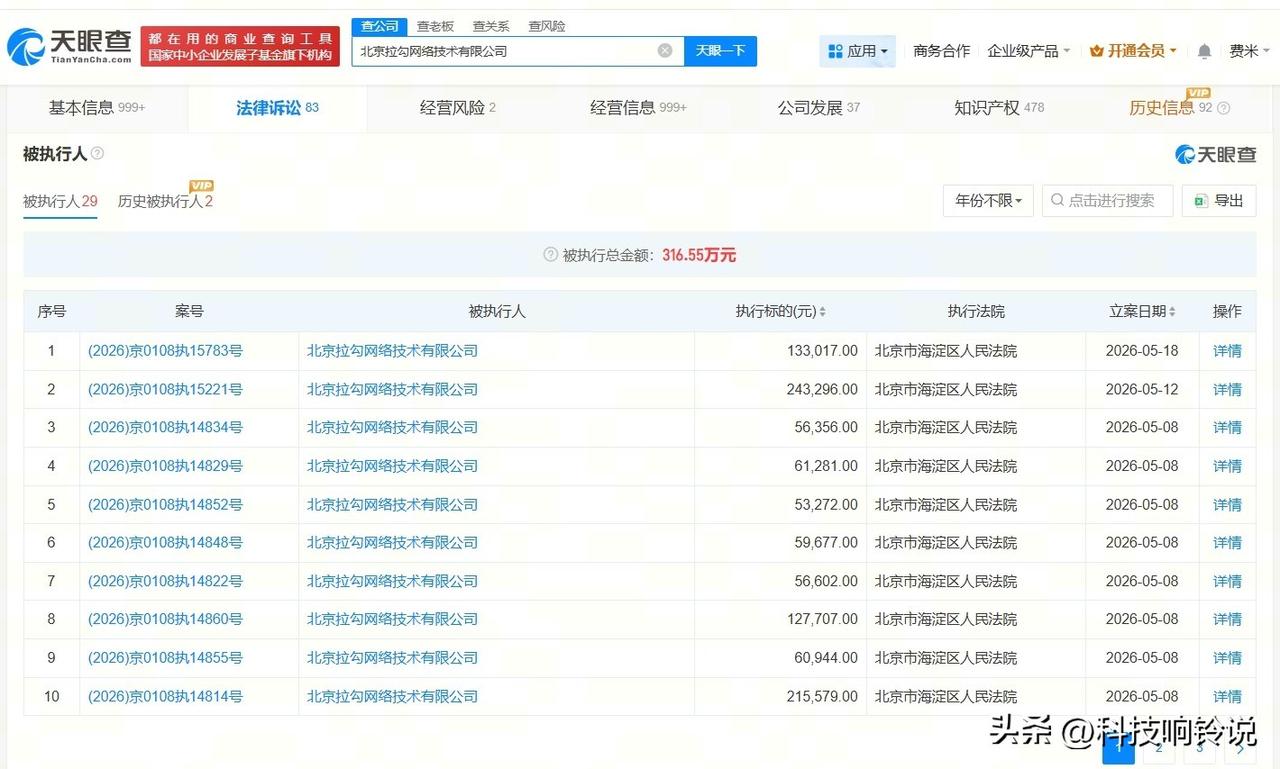Open the 年份不限 year filter
Image resolution: width=1280 pixels, height=769 pixels.
point(988,201)
